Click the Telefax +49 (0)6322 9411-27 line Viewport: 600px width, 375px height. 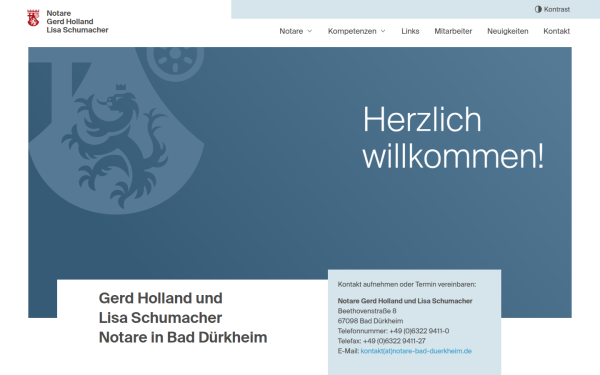(x=382, y=341)
